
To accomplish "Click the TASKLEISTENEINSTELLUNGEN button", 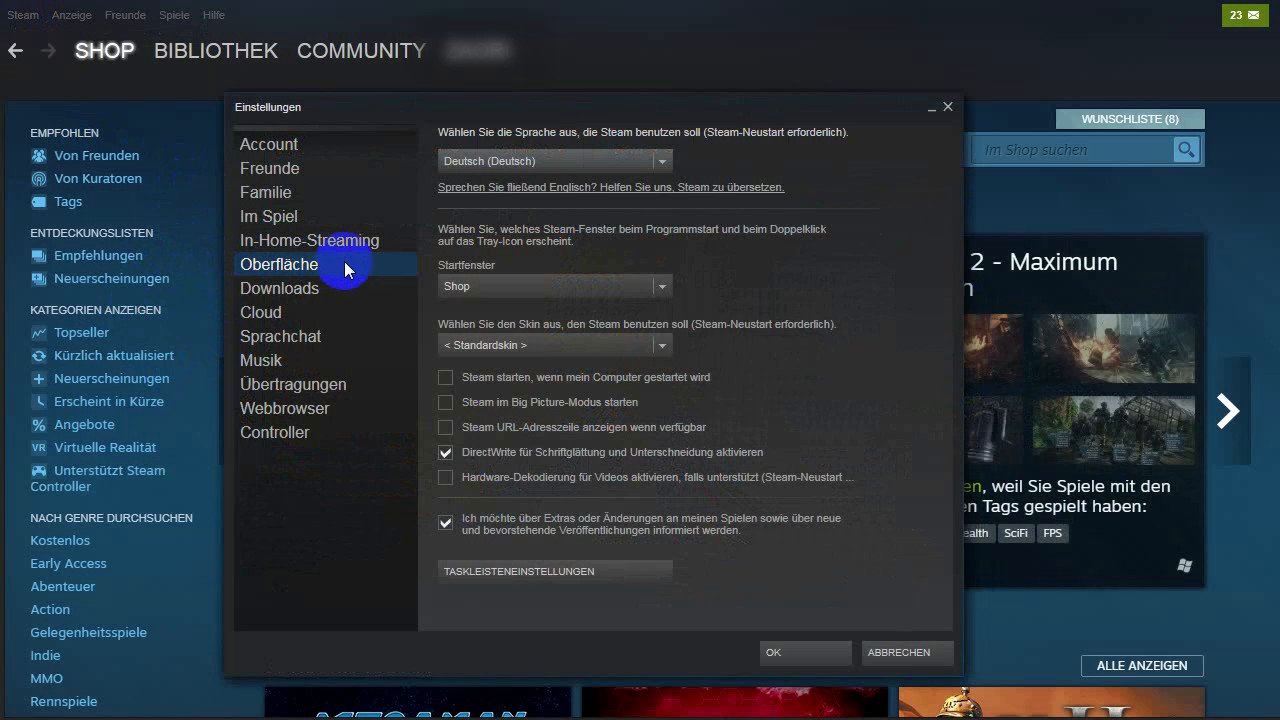I will pyautogui.click(x=555, y=571).
